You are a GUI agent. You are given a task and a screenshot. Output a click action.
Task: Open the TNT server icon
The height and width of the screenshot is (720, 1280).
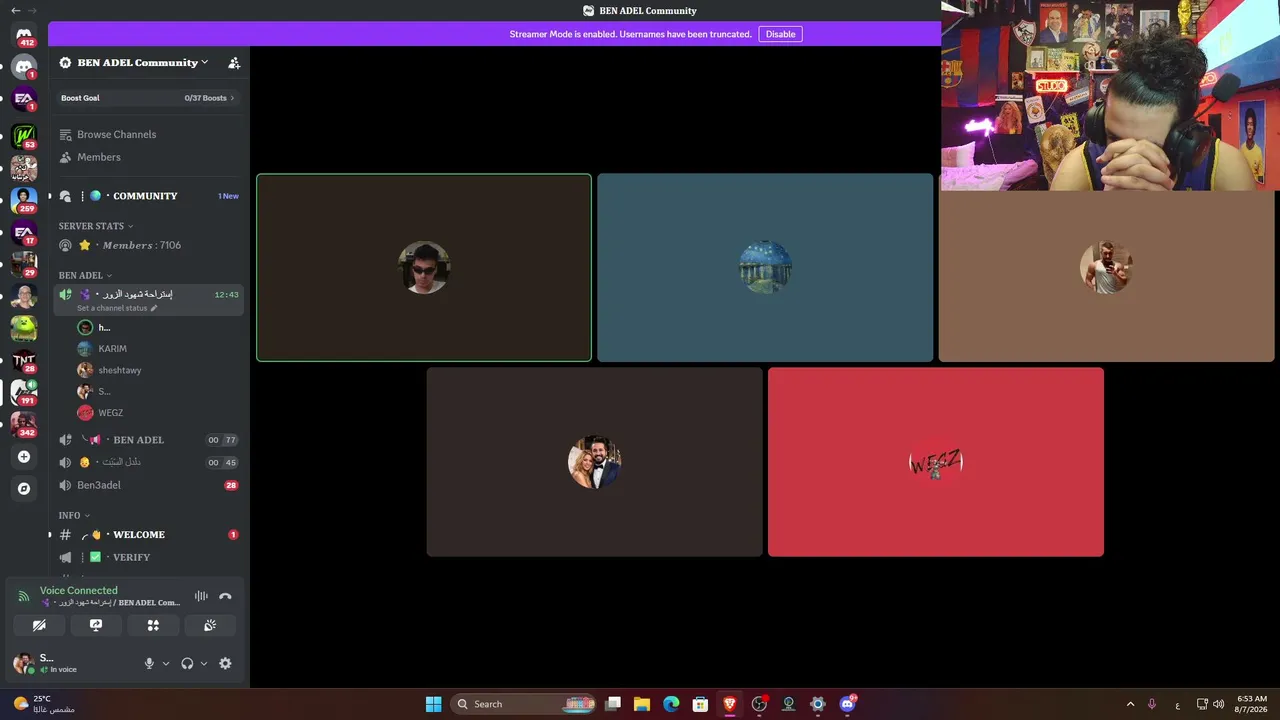tap(24, 361)
